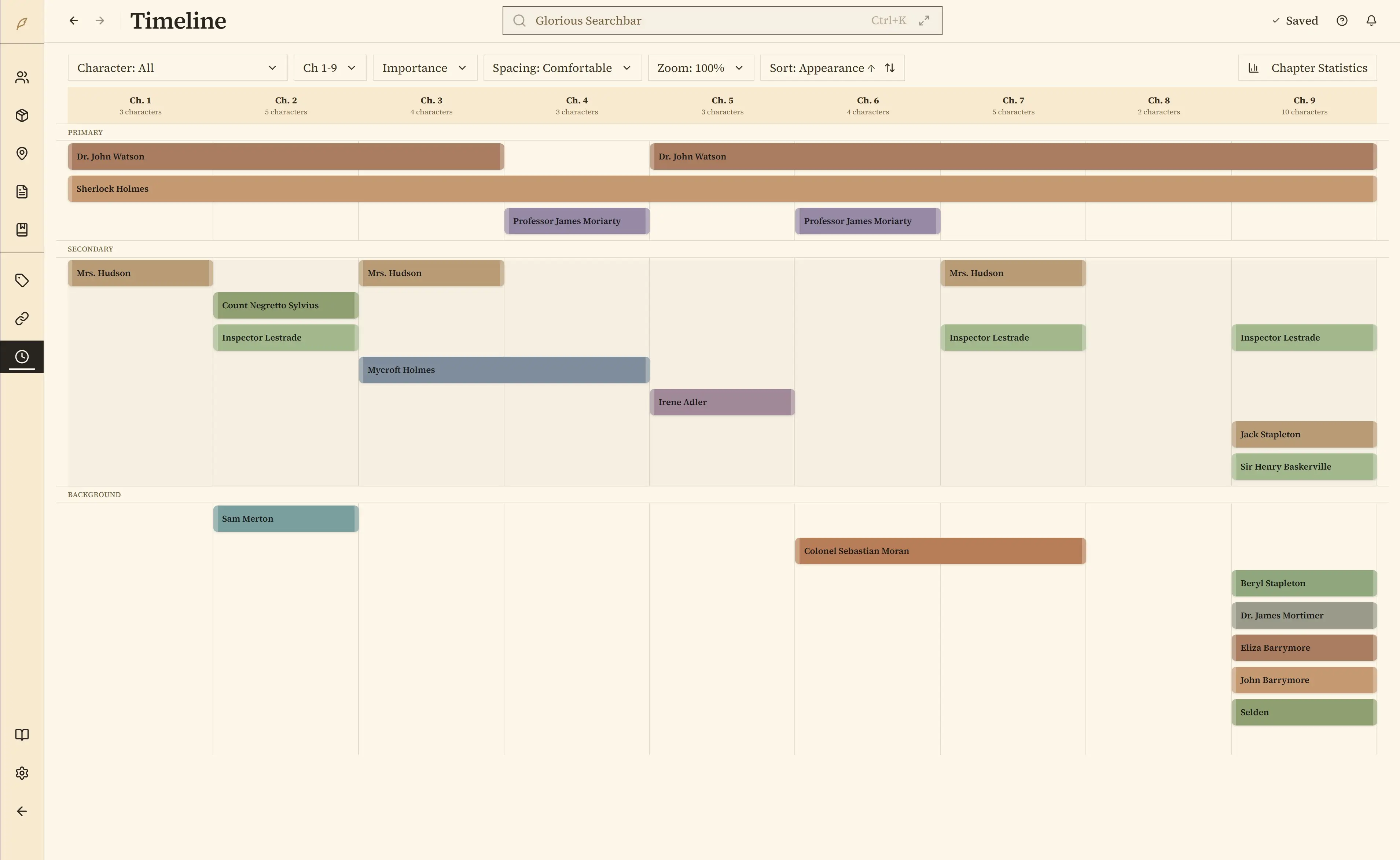Toggle the Sort: Appearance ascending order arrows

pyautogui.click(x=889, y=68)
